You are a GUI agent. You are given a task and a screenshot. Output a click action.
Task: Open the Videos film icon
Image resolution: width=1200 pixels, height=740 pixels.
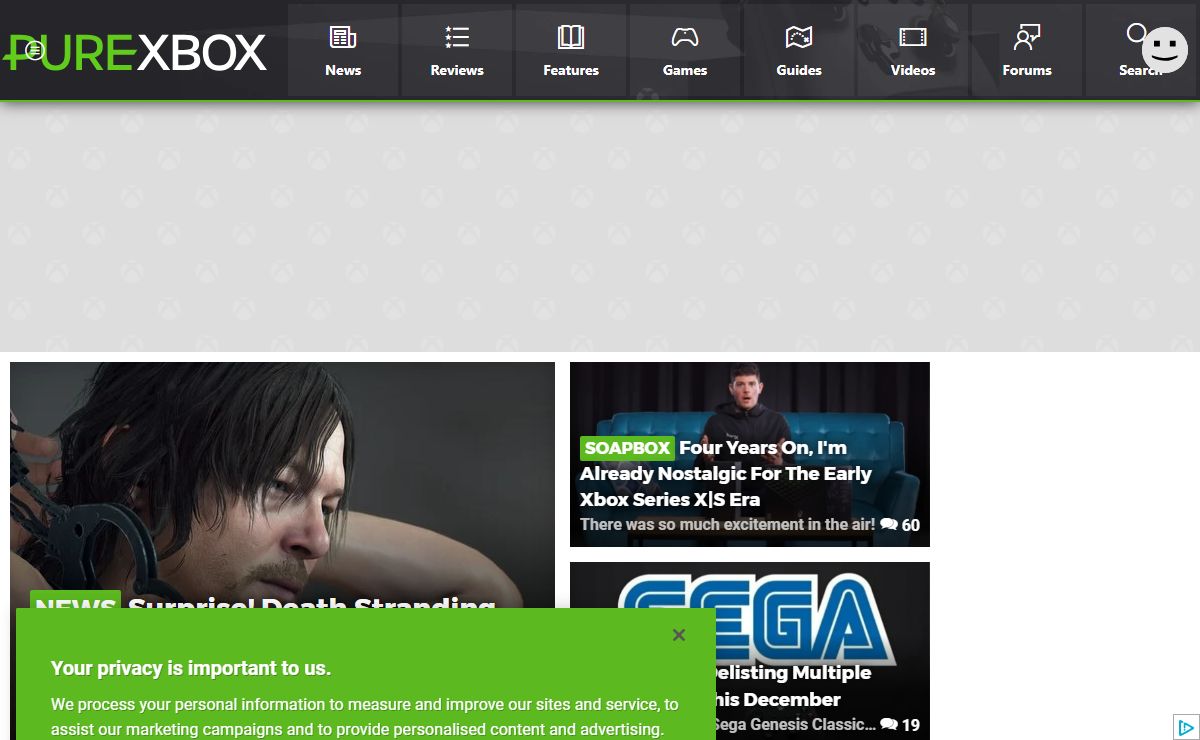tap(913, 37)
